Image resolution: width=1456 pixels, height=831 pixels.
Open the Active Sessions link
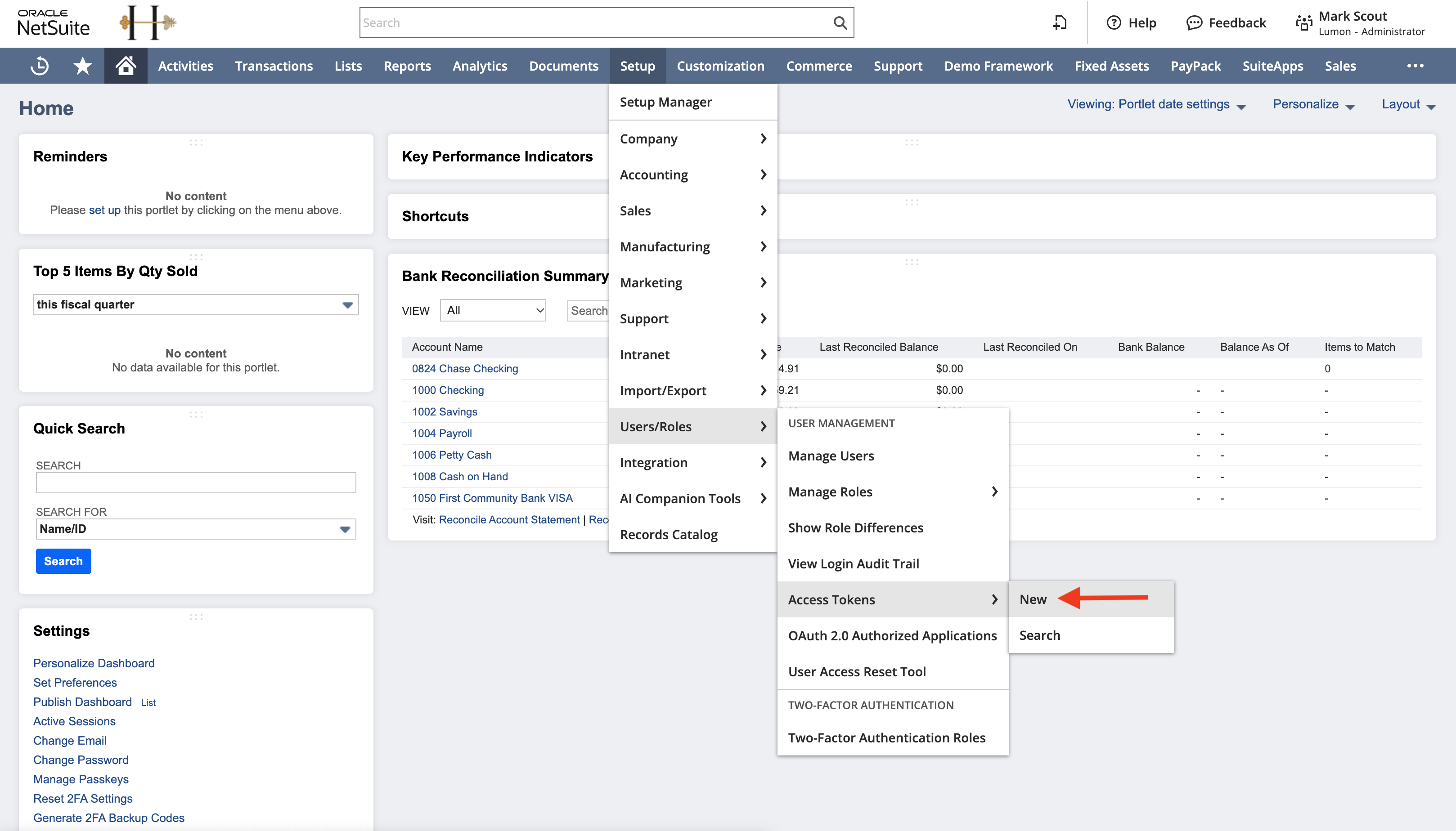point(74,721)
